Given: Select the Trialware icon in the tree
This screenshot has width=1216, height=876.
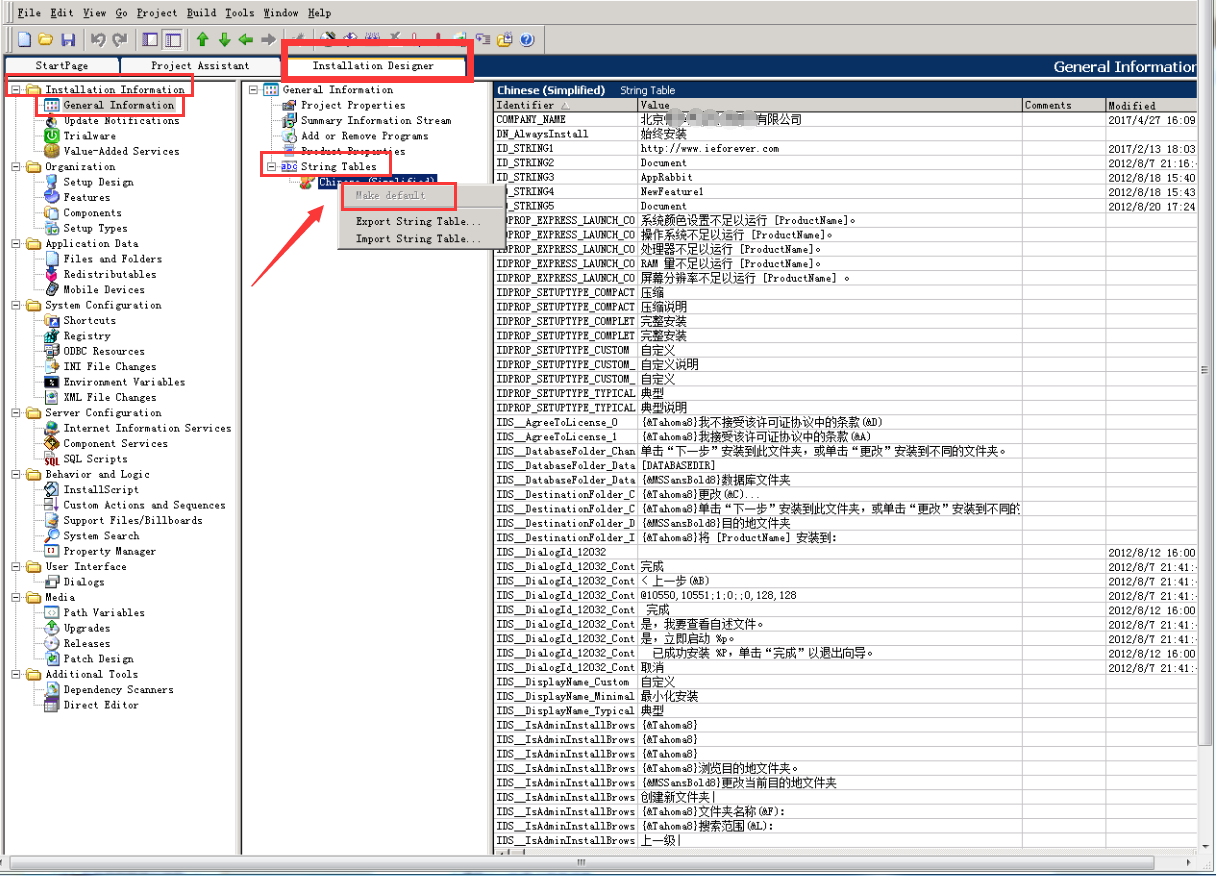Looking at the screenshot, I should [x=52, y=136].
